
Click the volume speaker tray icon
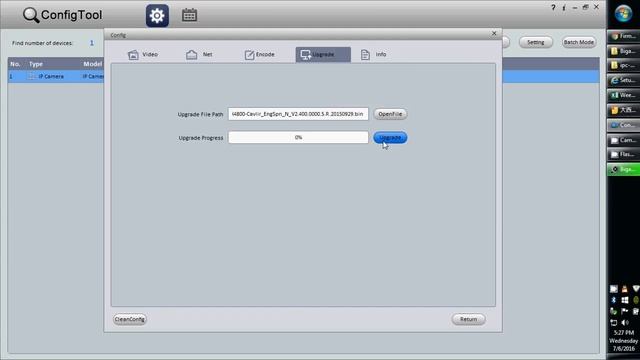pos(625,322)
